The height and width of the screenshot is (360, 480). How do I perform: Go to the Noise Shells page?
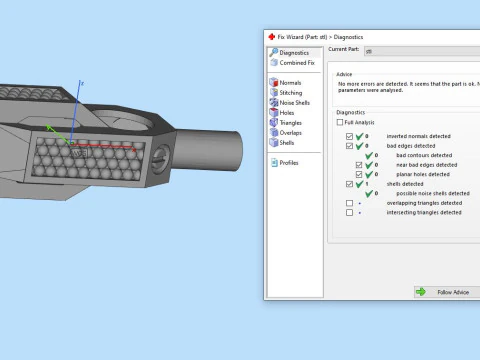295,103
